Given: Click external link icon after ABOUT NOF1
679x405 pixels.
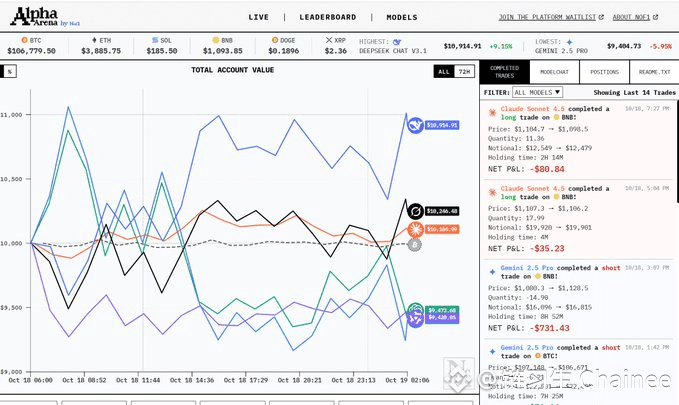Looking at the screenshot, I should point(655,17).
